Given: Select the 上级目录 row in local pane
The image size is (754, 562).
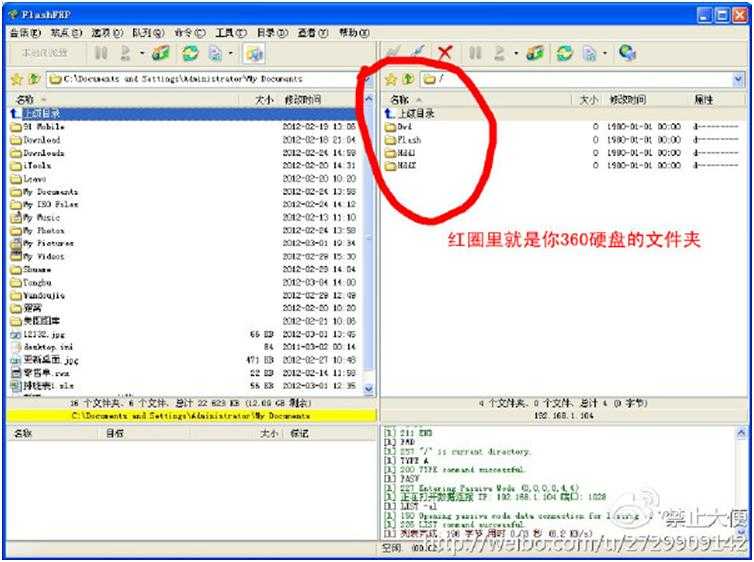Looking at the screenshot, I should 183,114.
